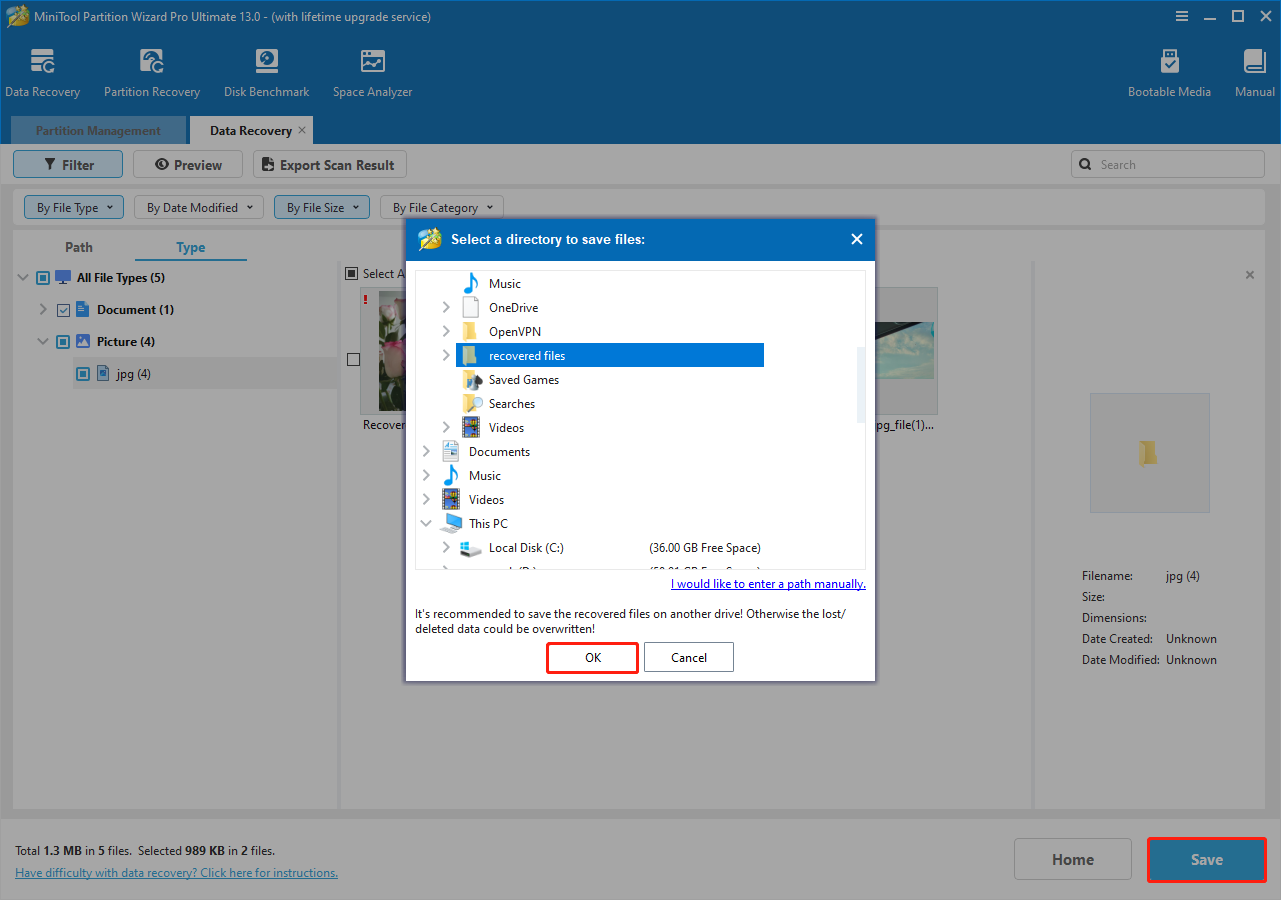Open the Space Analyzer
The width and height of the screenshot is (1281, 900).
pyautogui.click(x=372, y=70)
